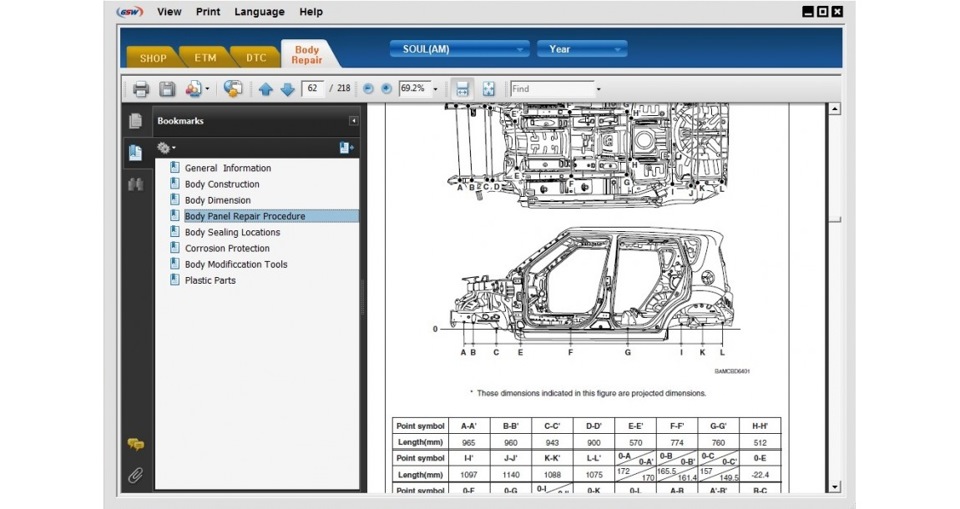The width and height of the screenshot is (960, 509).
Task: Open the Help menu
Action: click(x=311, y=12)
